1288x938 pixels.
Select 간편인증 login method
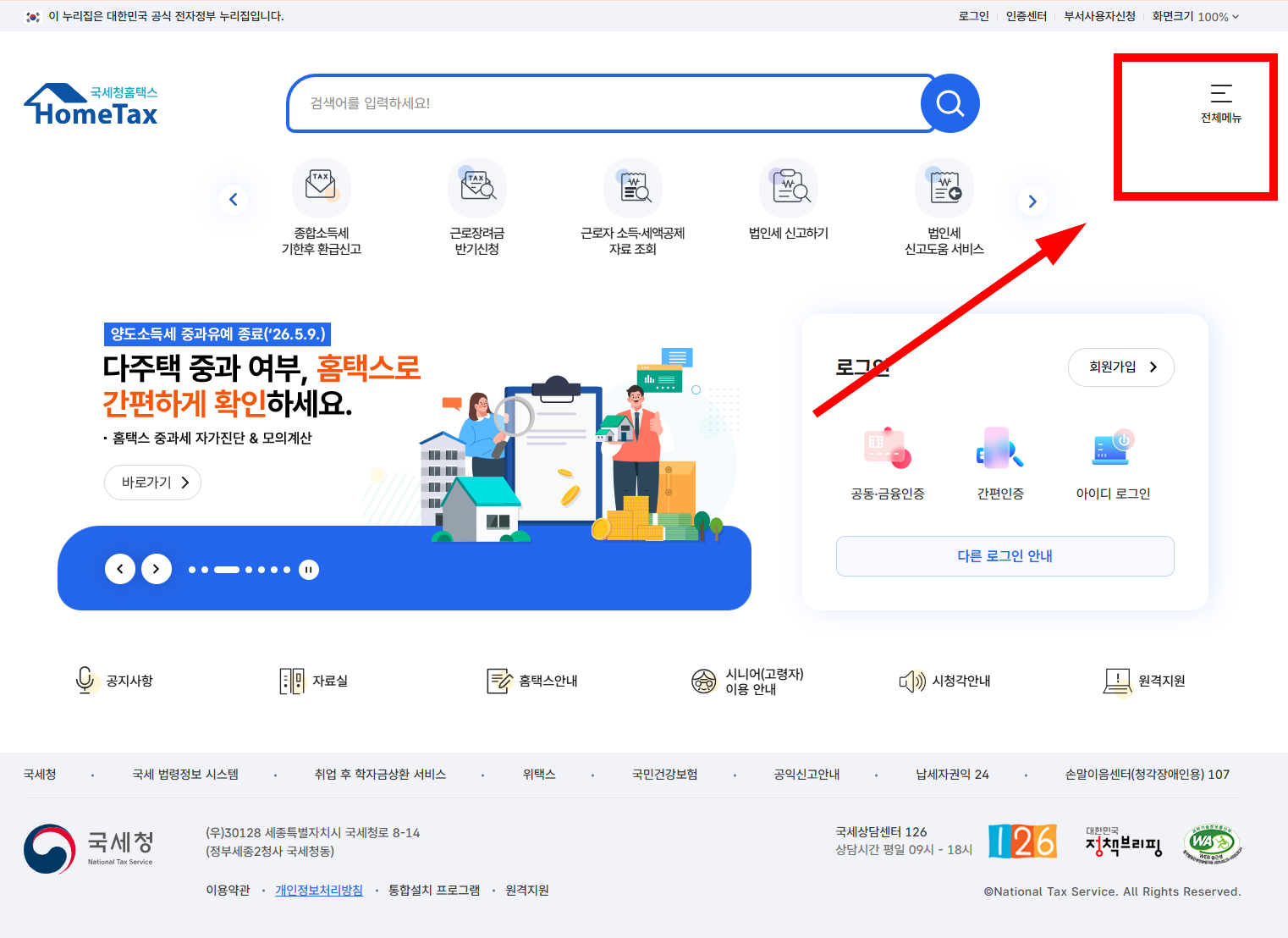(999, 461)
